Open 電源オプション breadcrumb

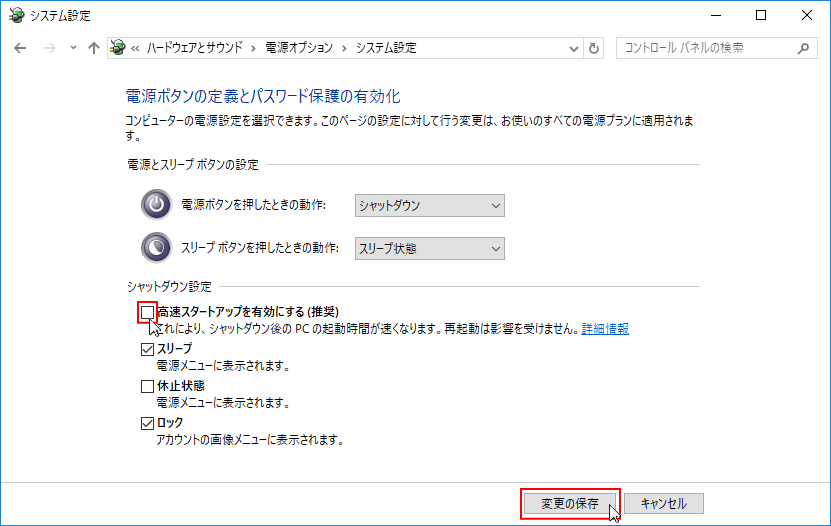pyautogui.click(x=299, y=48)
